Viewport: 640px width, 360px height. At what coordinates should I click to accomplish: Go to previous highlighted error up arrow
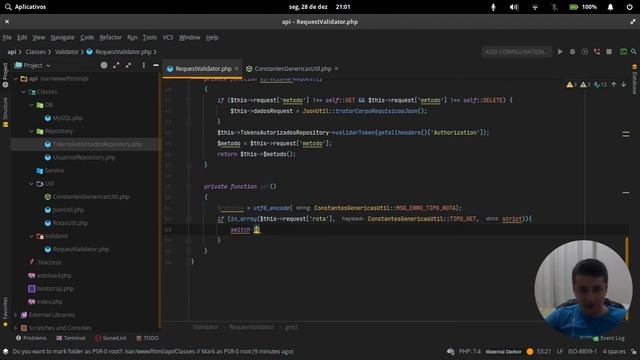point(613,84)
